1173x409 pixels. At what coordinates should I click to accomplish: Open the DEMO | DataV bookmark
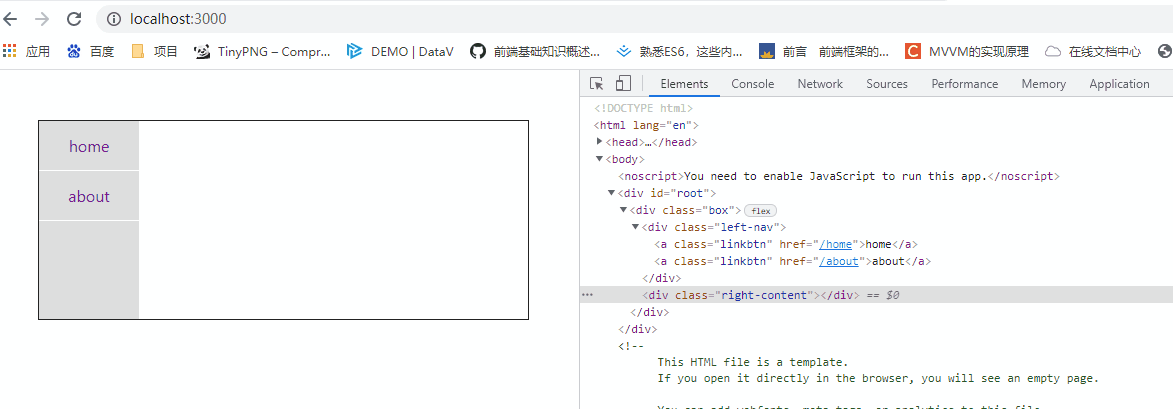[x=400, y=52]
